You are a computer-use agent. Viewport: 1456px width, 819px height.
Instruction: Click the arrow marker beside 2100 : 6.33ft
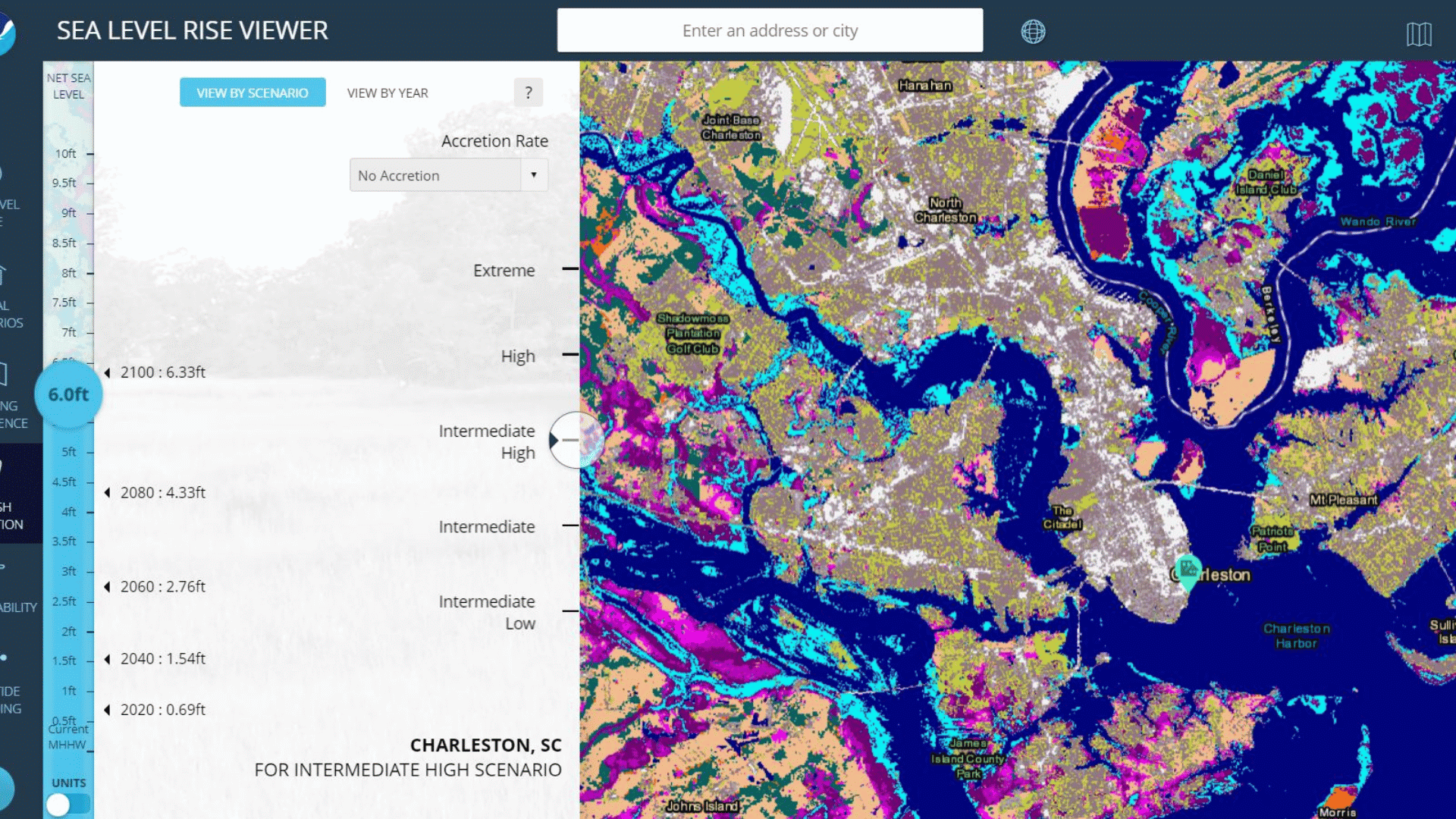(x=107, y=372)
